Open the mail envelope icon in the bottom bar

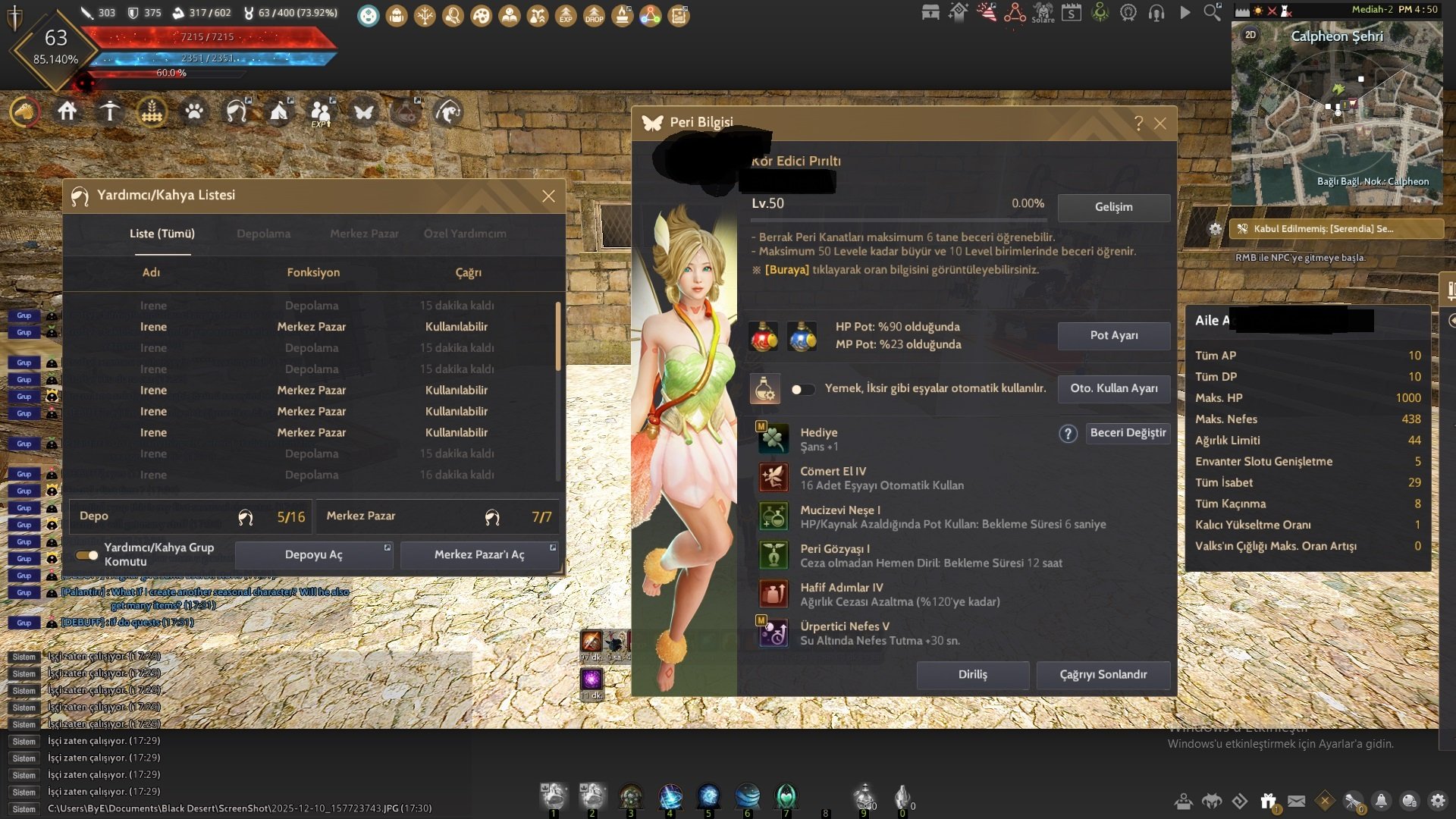click(1297, 801)
